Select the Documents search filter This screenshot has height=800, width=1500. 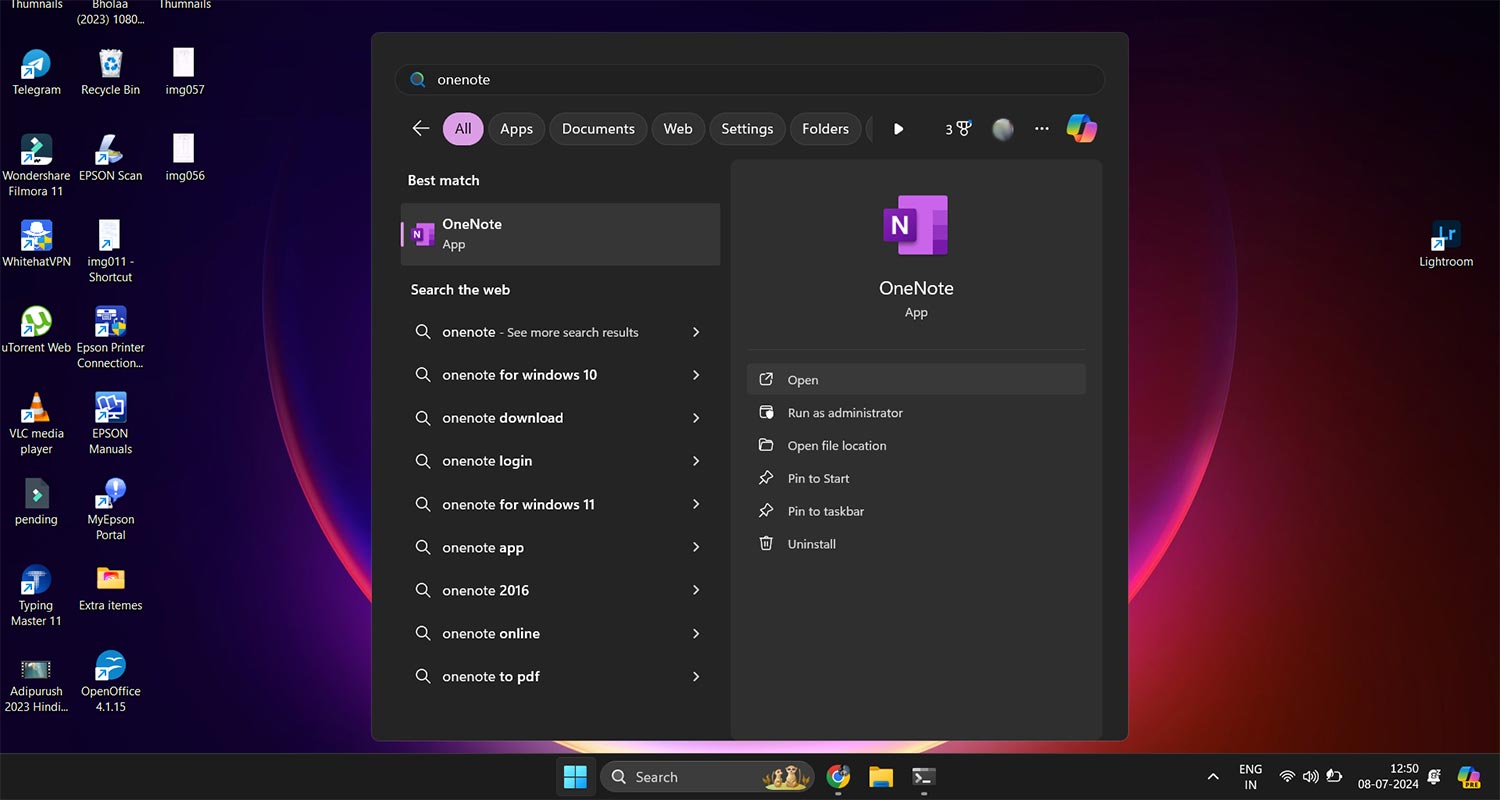(597, 128)
